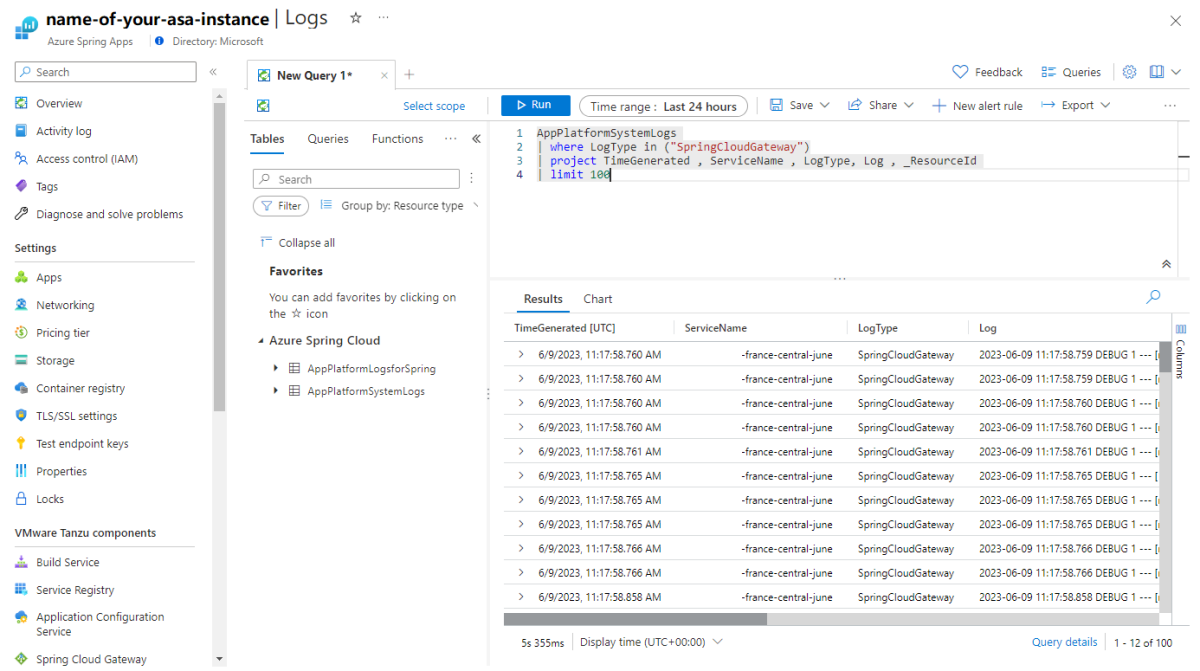Open TLS/SSL settings
Screen dimensions: 1200x671
click(x=76, y=416)
